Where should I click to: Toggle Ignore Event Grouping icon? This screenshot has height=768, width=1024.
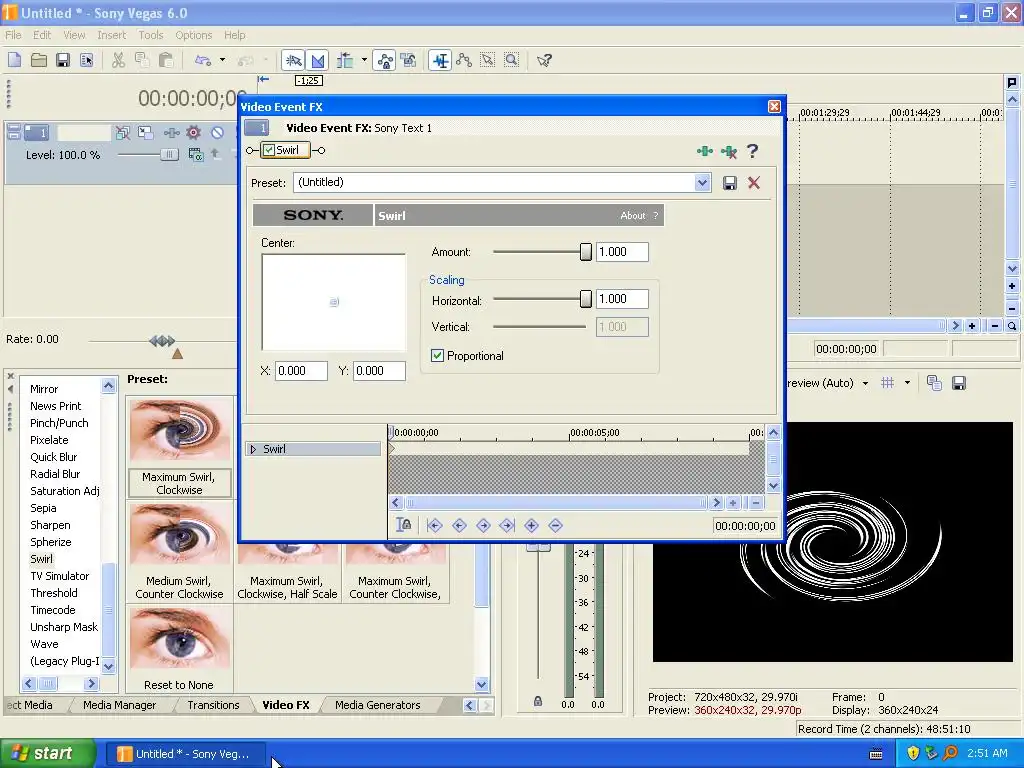pos(409,61)
